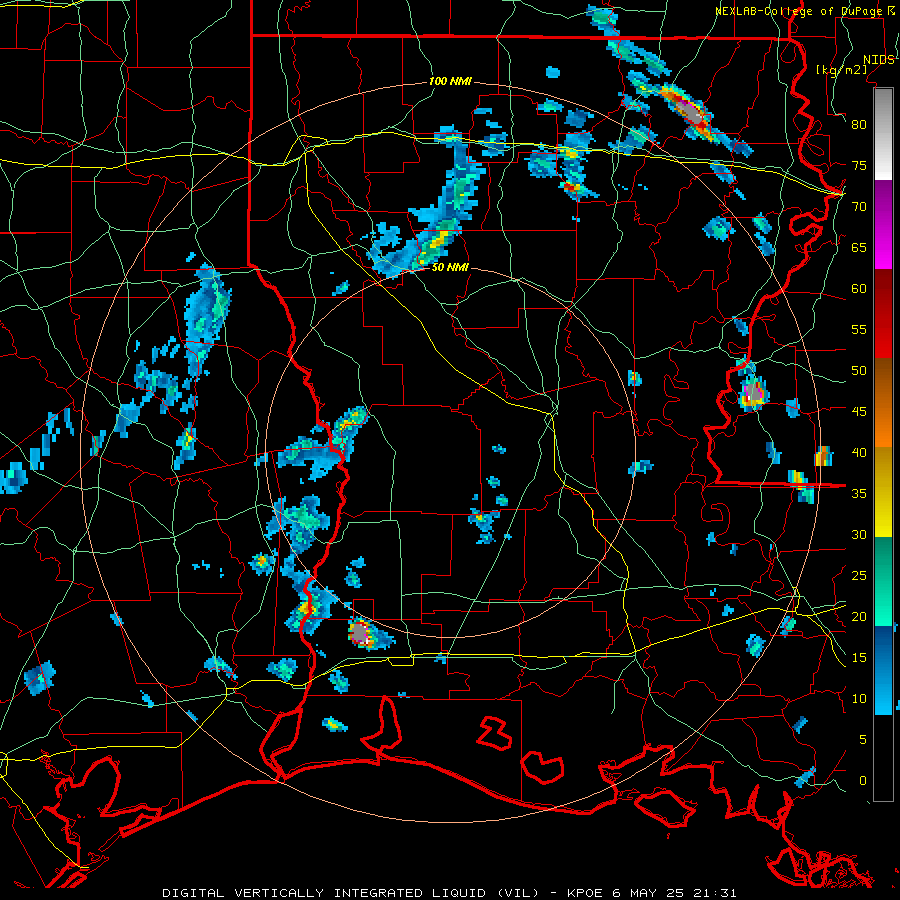This screenshot has width=900, height=900.
Task: Click the "55" value on the legend
Action: coord(859,330)
